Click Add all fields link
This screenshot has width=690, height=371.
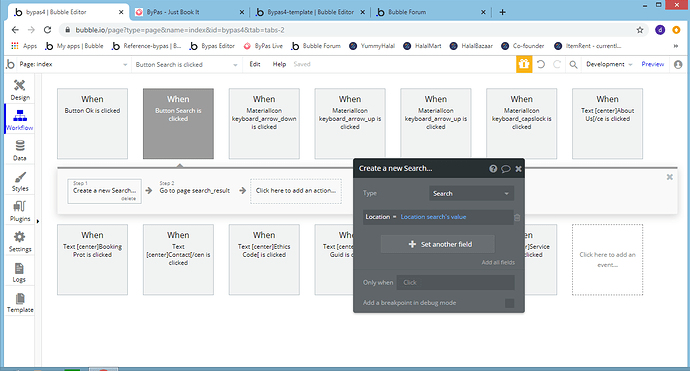point(498,262)
